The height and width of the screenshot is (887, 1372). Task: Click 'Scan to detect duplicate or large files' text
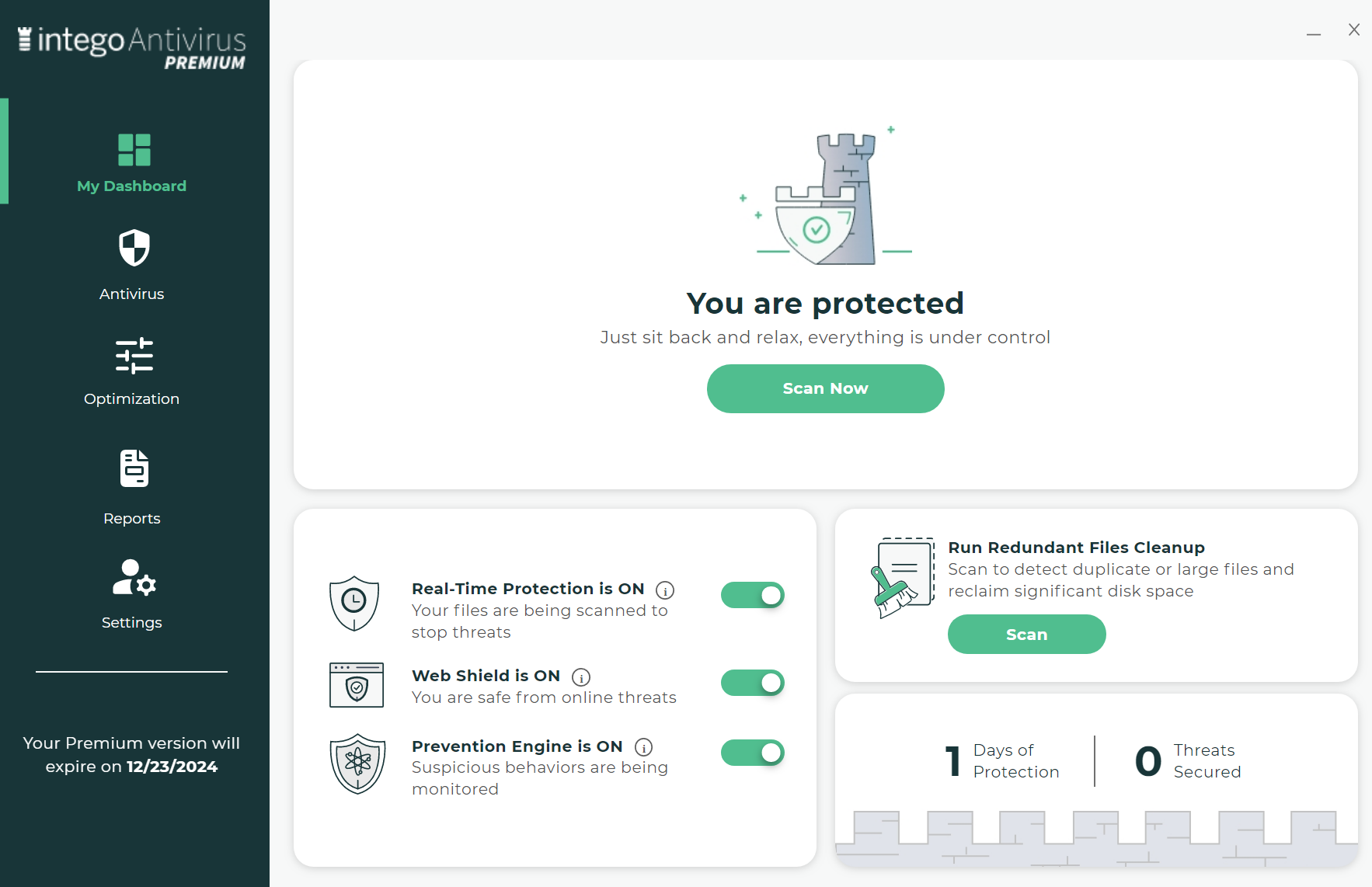(x=1121, y=580)
